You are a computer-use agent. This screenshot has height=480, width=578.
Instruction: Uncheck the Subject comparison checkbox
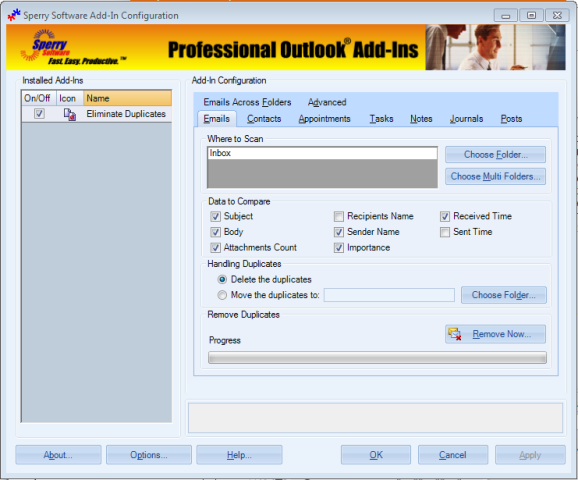[216, 216]
